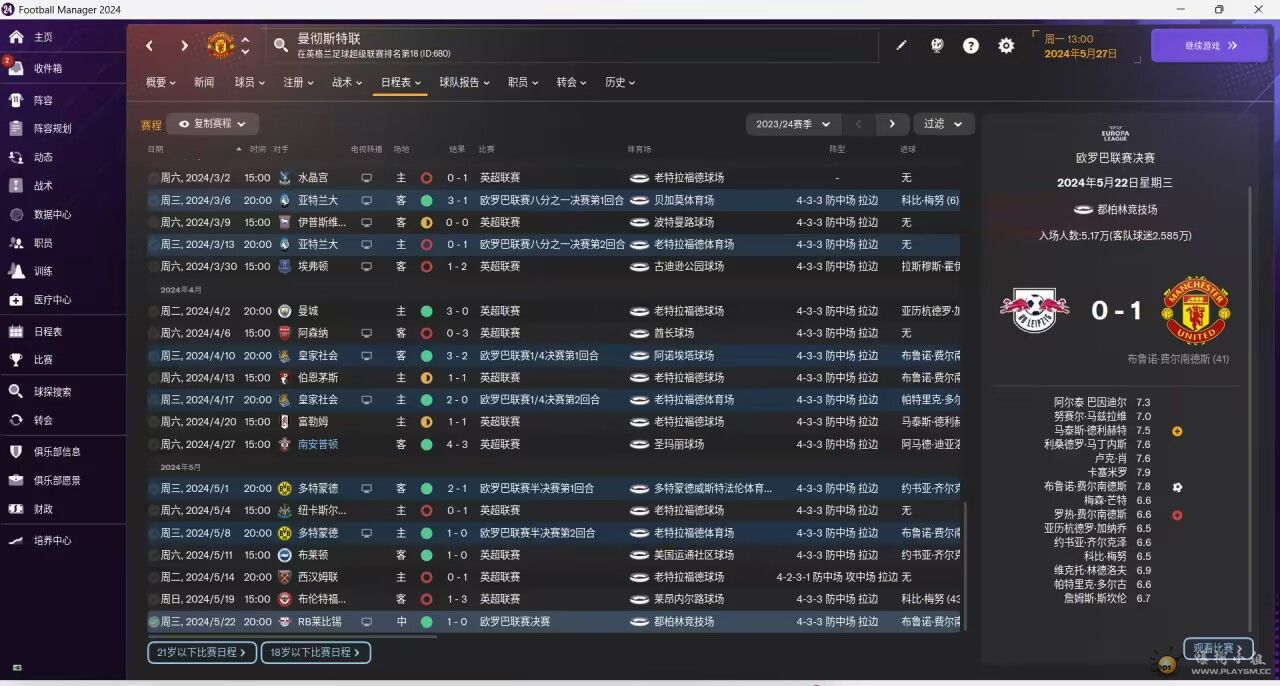
Task: Open the 21岁以下比赛日程 link button
Action: pos(201,653)
